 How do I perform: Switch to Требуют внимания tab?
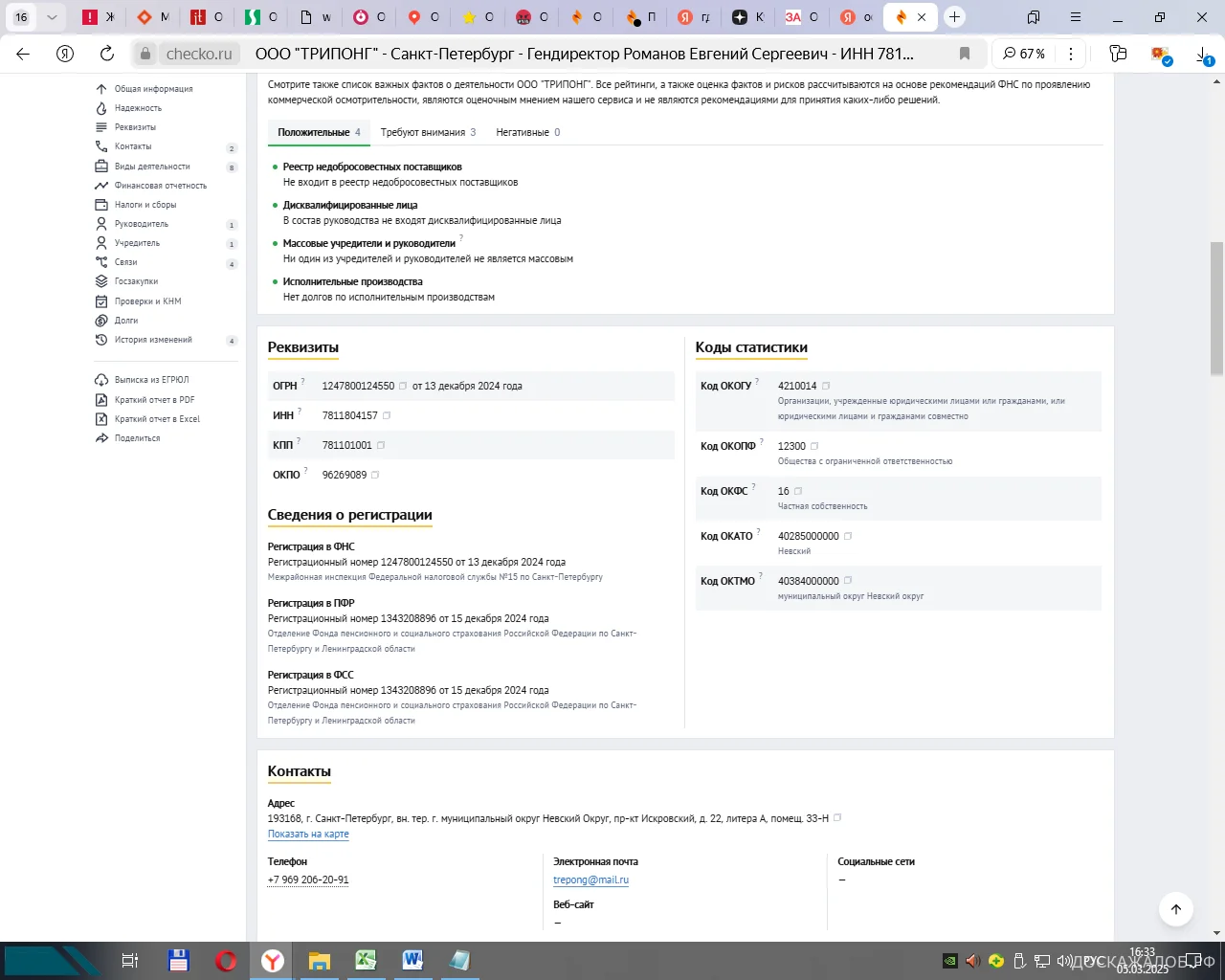(x=428, y=132)
